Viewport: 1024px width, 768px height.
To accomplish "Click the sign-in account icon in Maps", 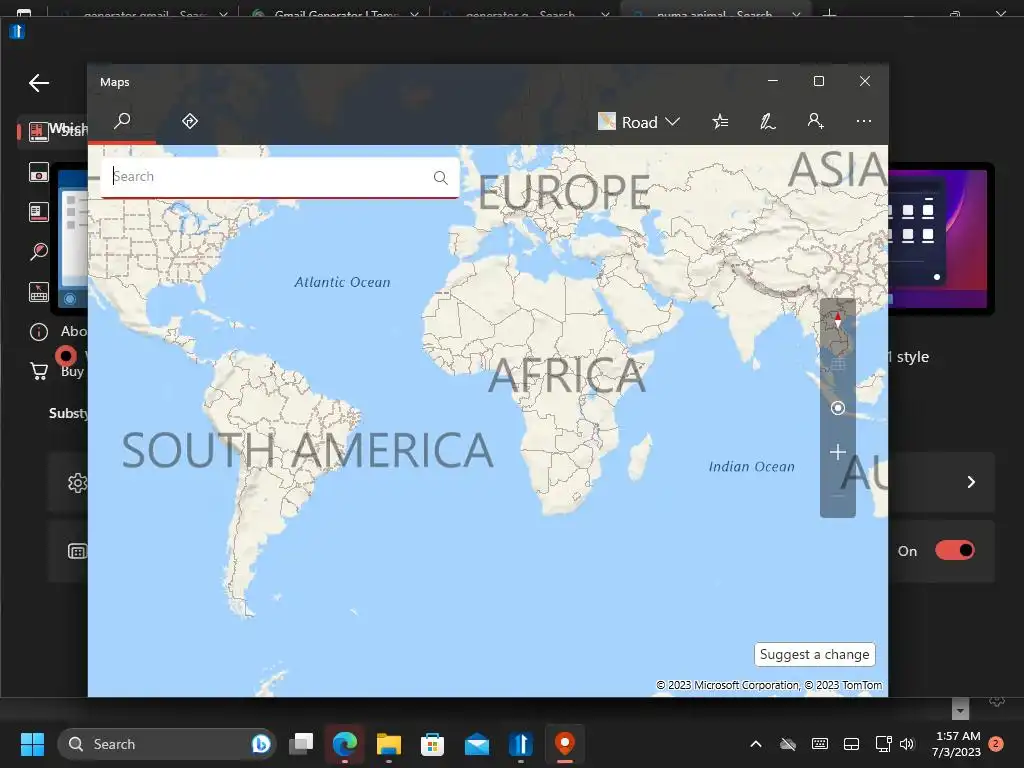I will click(x=815, y=121).
